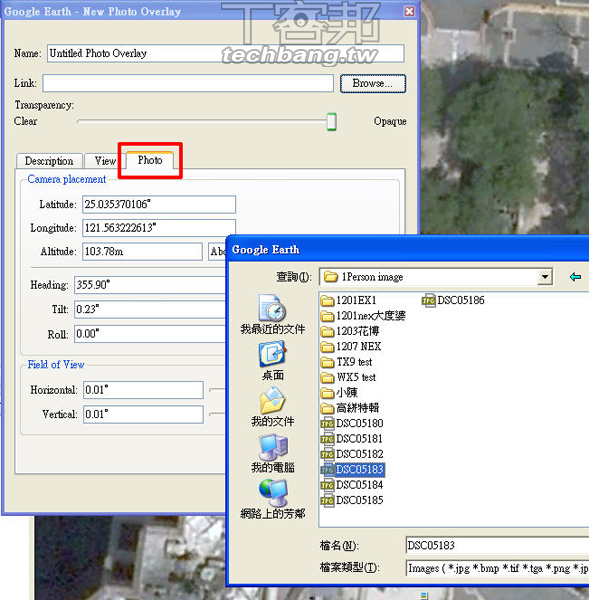
Task: Click the back arrow icon in file dialog
Action: (x=575, y=277)
